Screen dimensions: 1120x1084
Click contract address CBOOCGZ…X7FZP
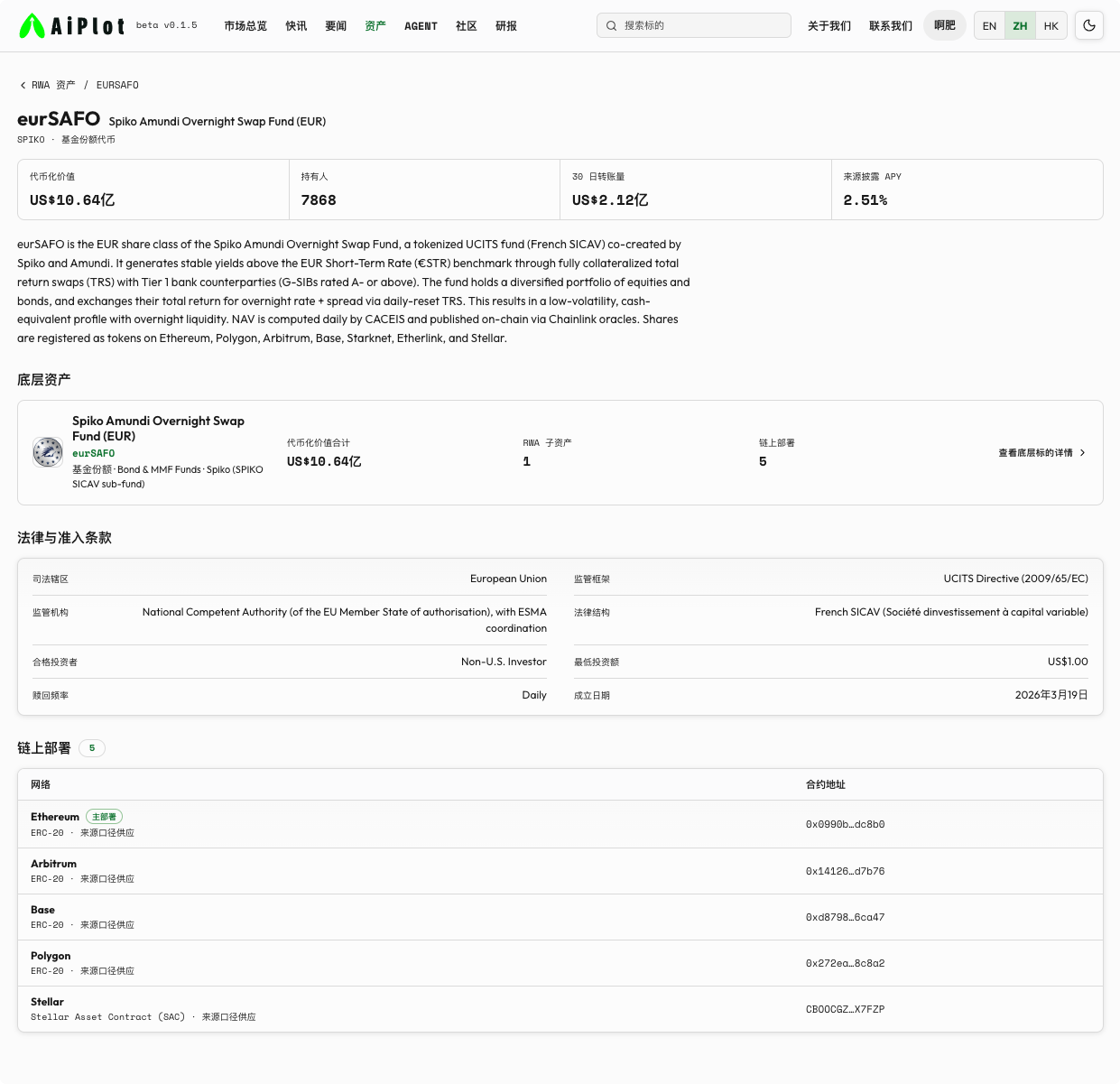845,1010
